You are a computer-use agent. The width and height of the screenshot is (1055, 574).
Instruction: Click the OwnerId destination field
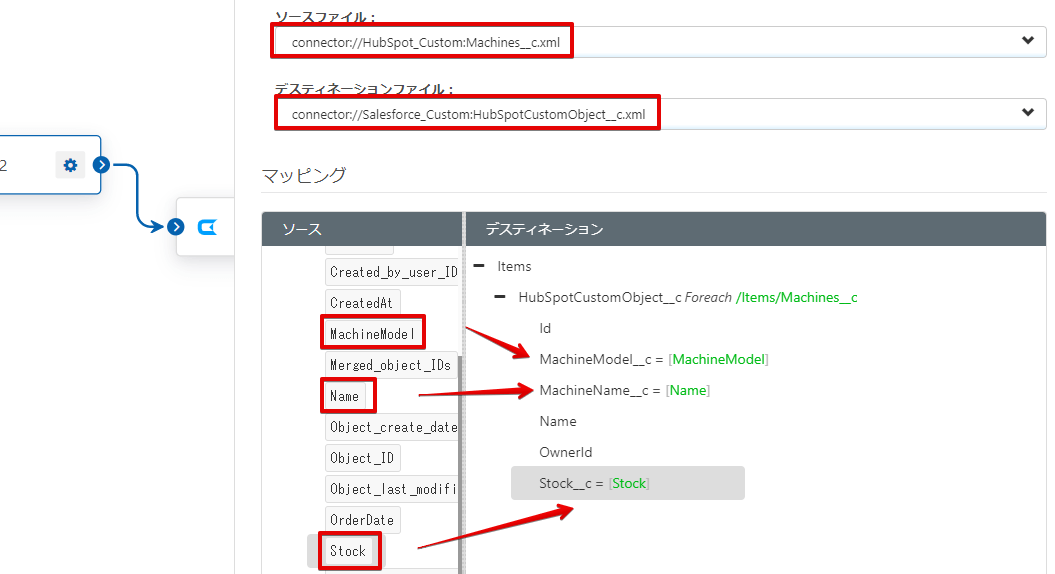[x=565, y=452]
